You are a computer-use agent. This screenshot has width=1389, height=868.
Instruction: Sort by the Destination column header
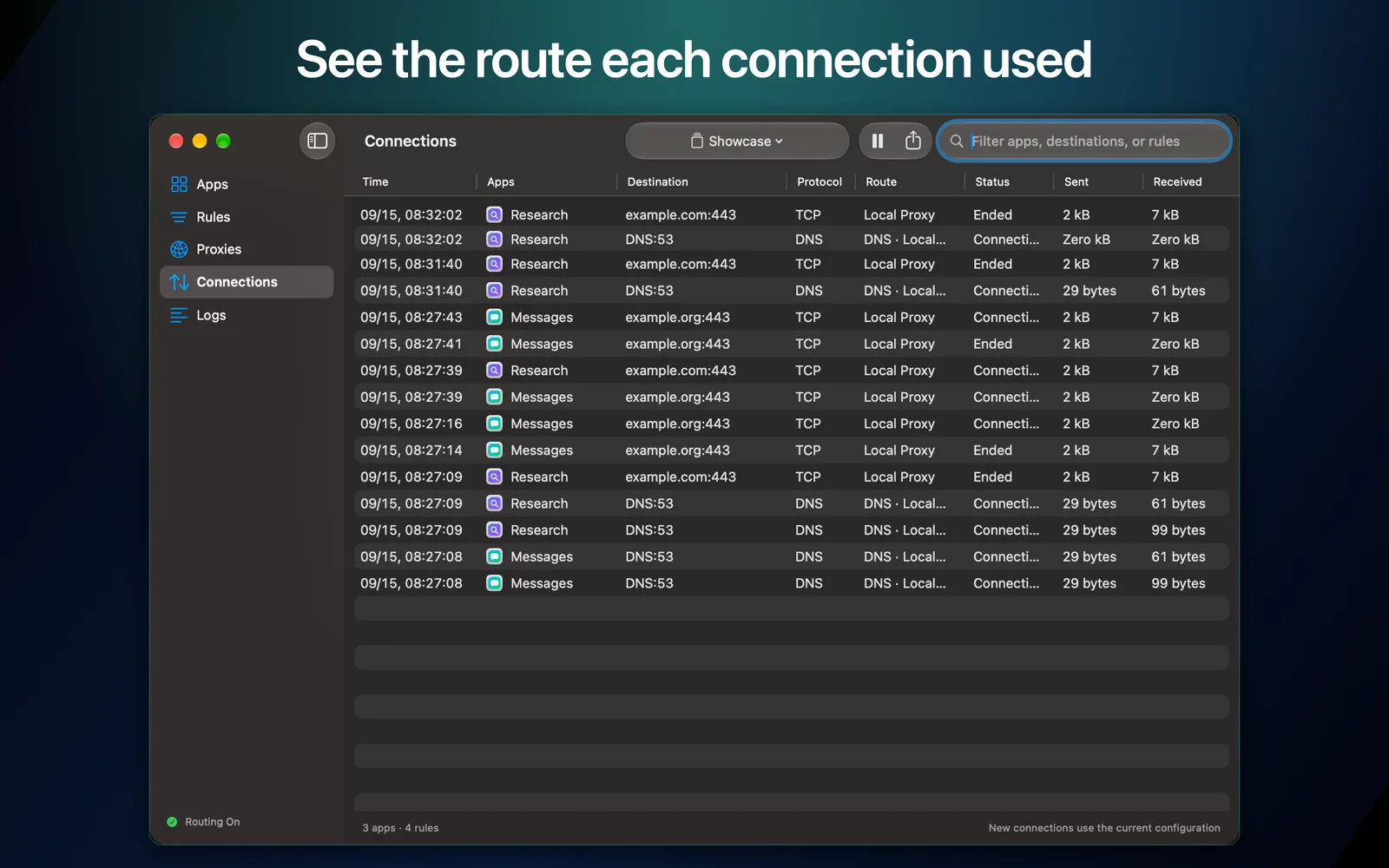[x=657, y=181]
